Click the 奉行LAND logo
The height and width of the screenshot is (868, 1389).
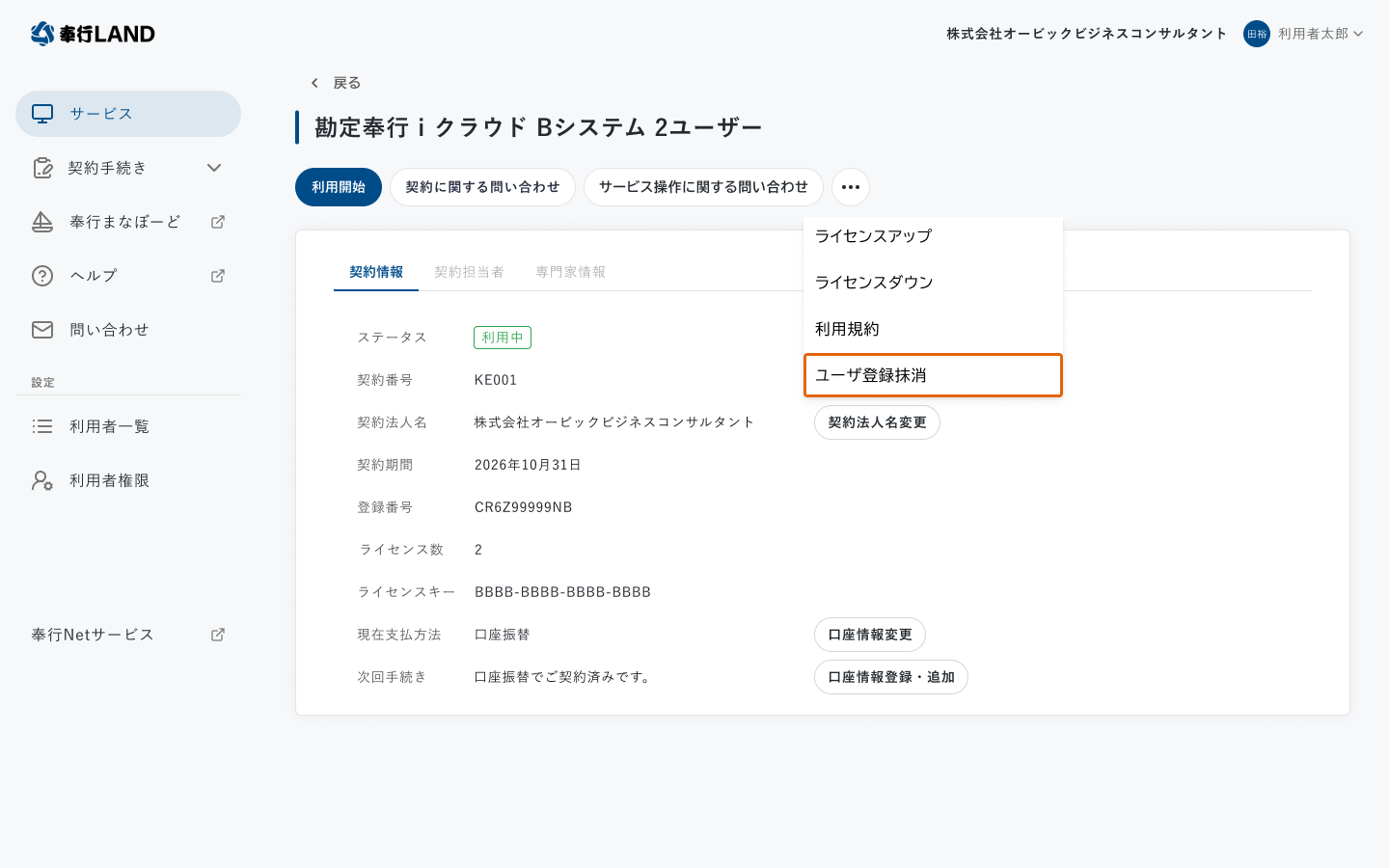click(x=93, y=33)
